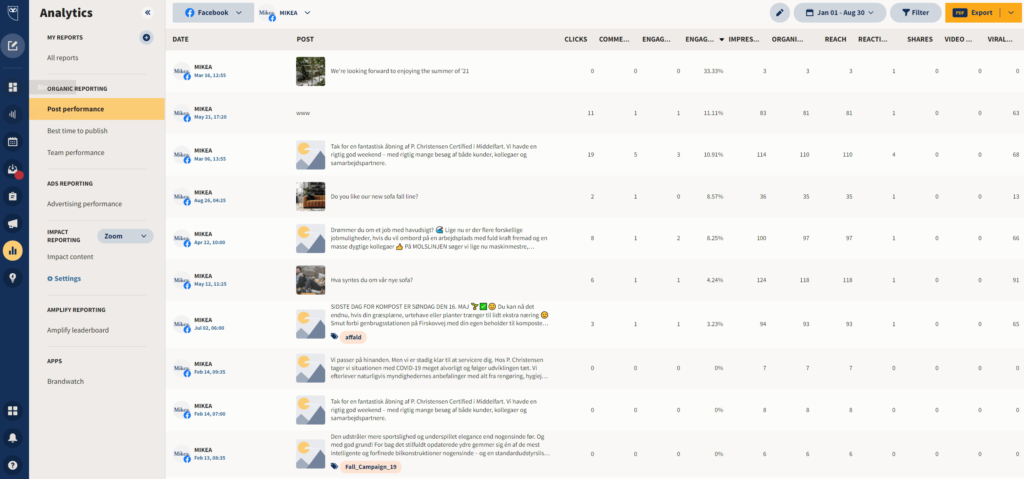This screenshot has height=479, width=1024.
Task: Go to Team performance report
Action: pyautogui.click(x=75, y=153)
